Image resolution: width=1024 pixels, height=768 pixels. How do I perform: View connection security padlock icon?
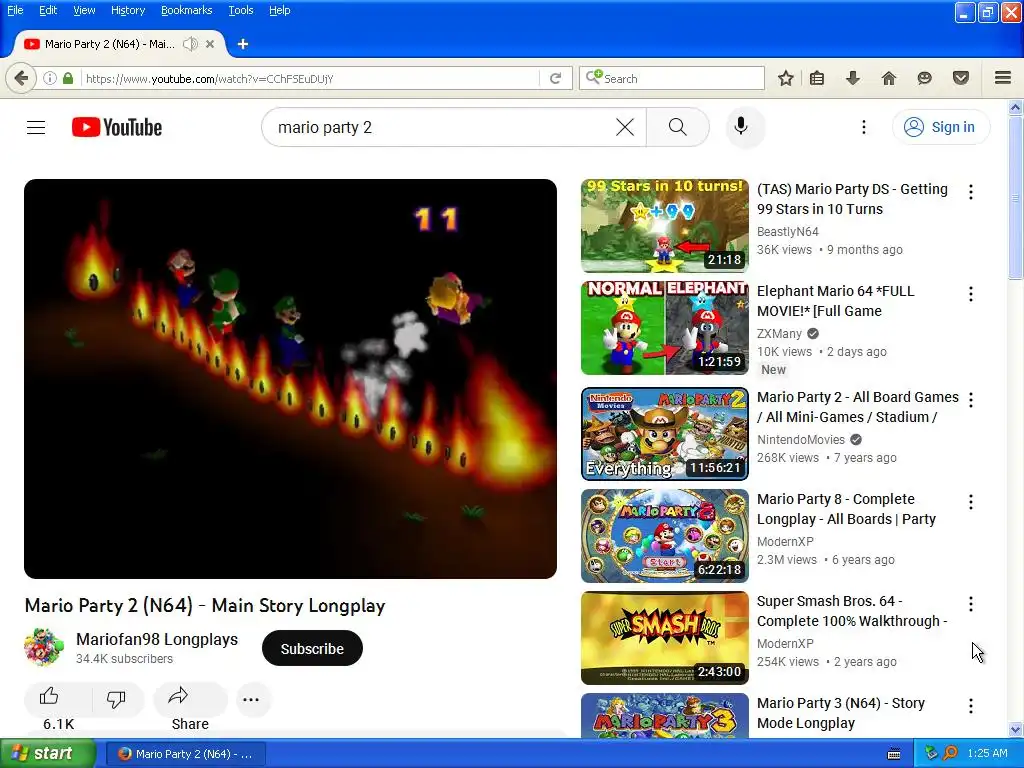coord(68,78)
